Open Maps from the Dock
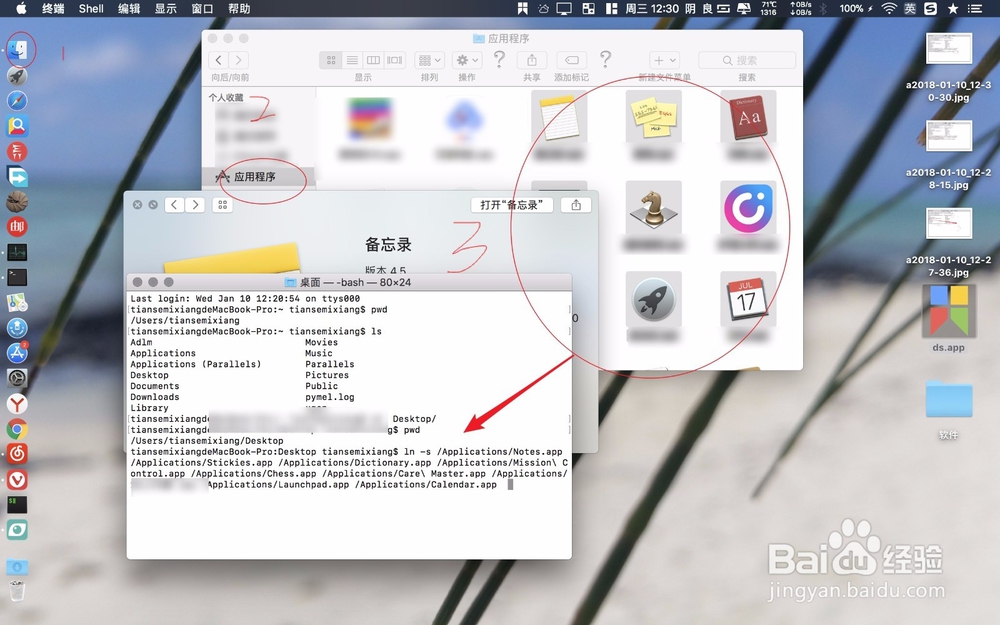This screenshot has width=1000, height=625. pos(17,303)
